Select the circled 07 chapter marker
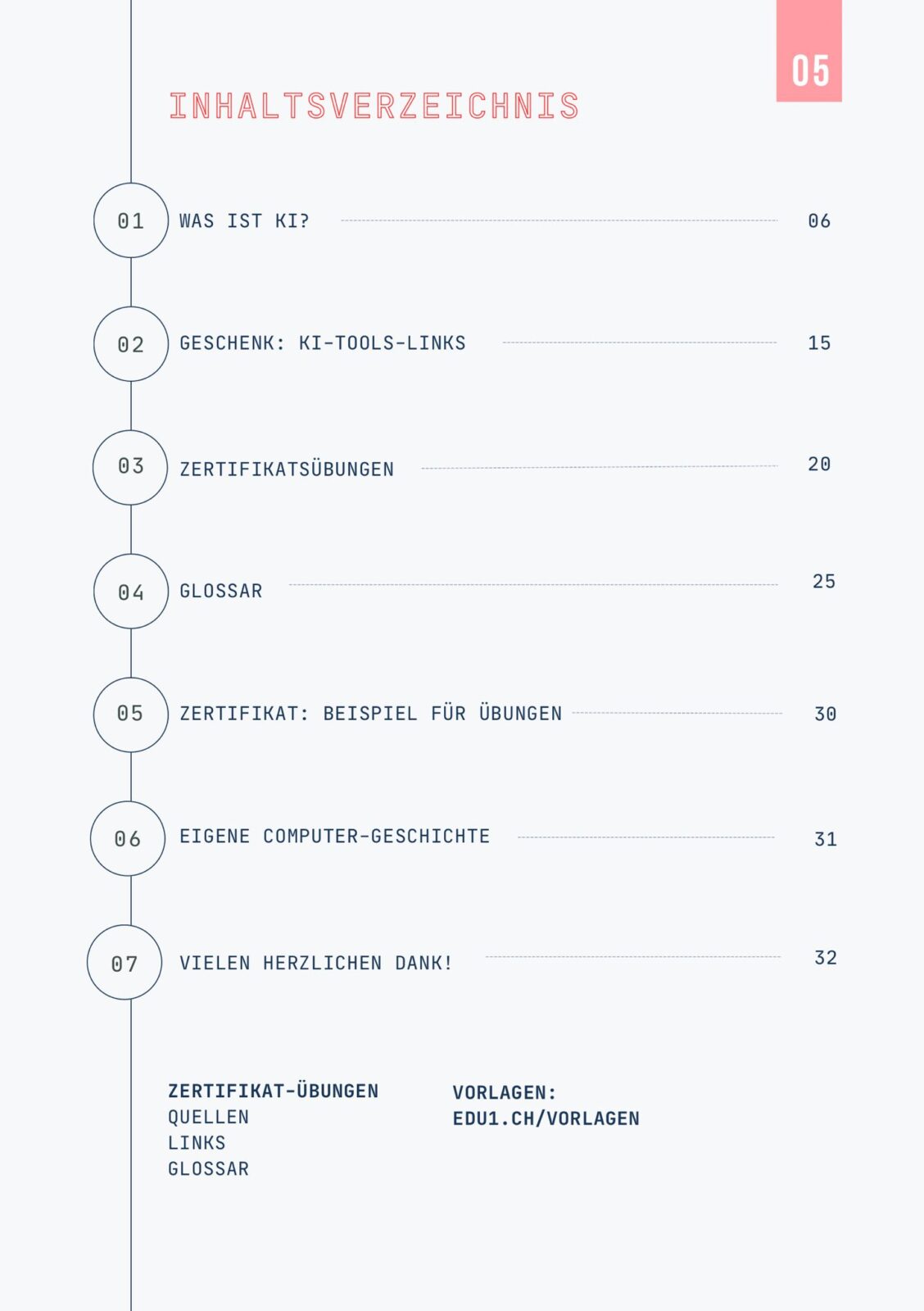This screenshot has height=1311, width=924. point(125,963)
